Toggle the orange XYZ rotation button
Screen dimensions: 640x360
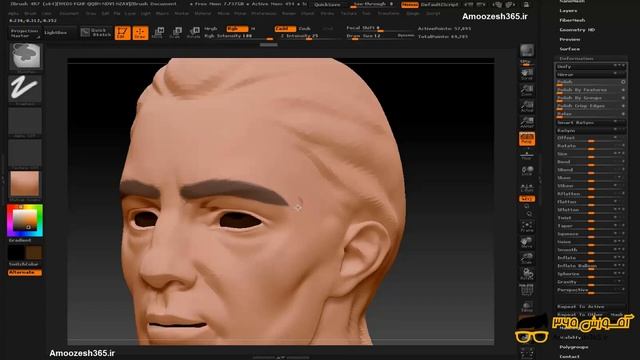click(527, 199)
